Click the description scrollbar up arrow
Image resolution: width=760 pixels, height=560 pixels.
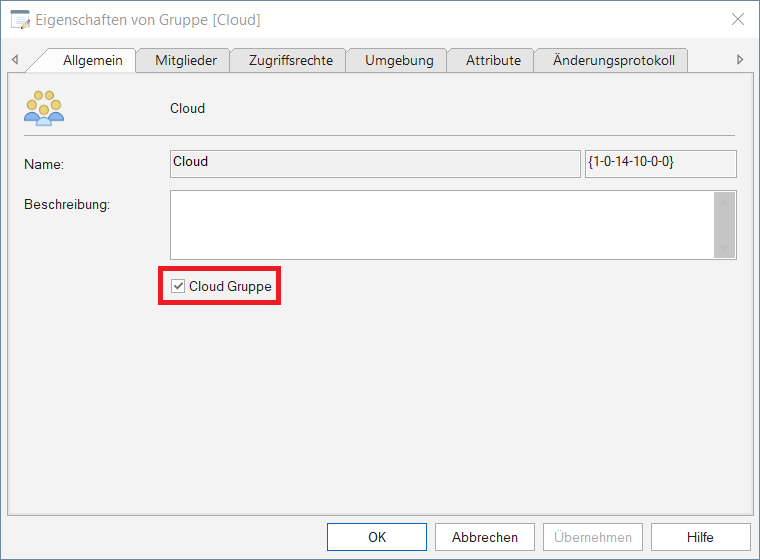(x=724, y=201)
